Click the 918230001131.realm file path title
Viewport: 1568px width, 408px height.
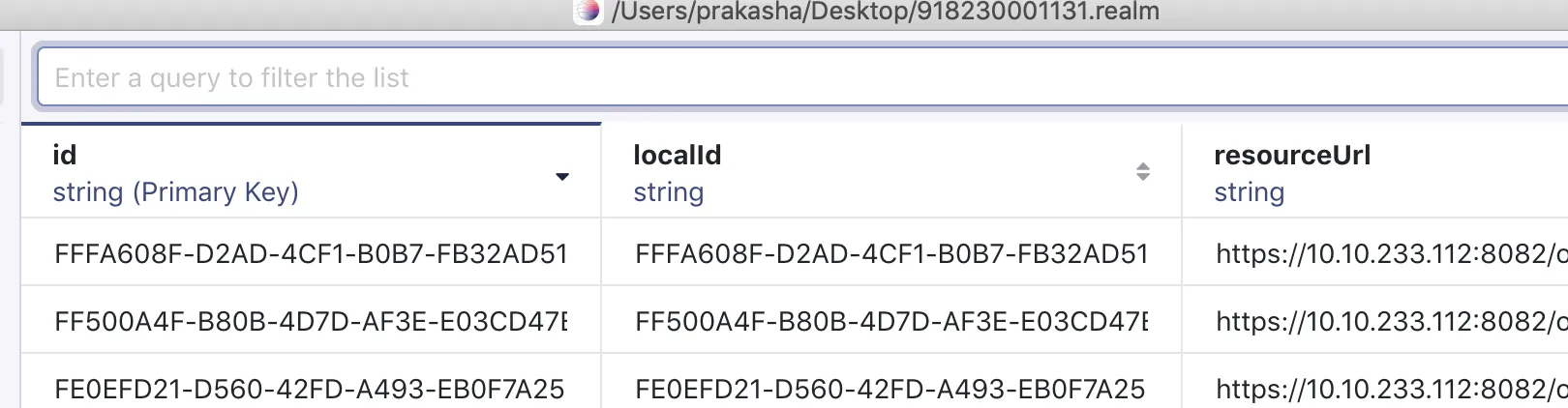coord(885,12)
